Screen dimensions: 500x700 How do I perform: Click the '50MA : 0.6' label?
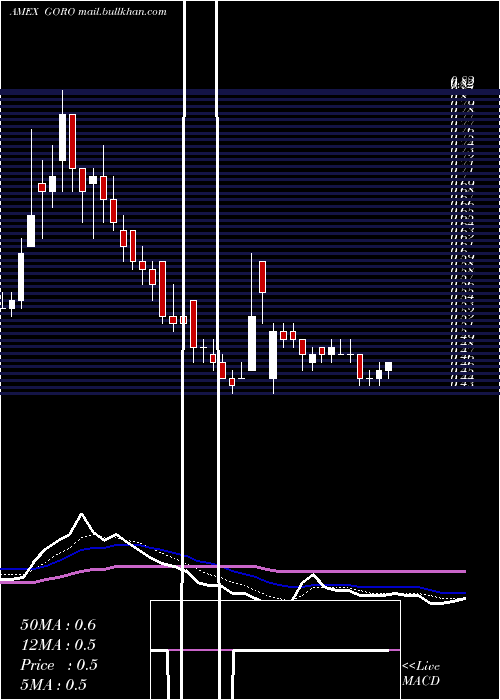pos(58,625)
